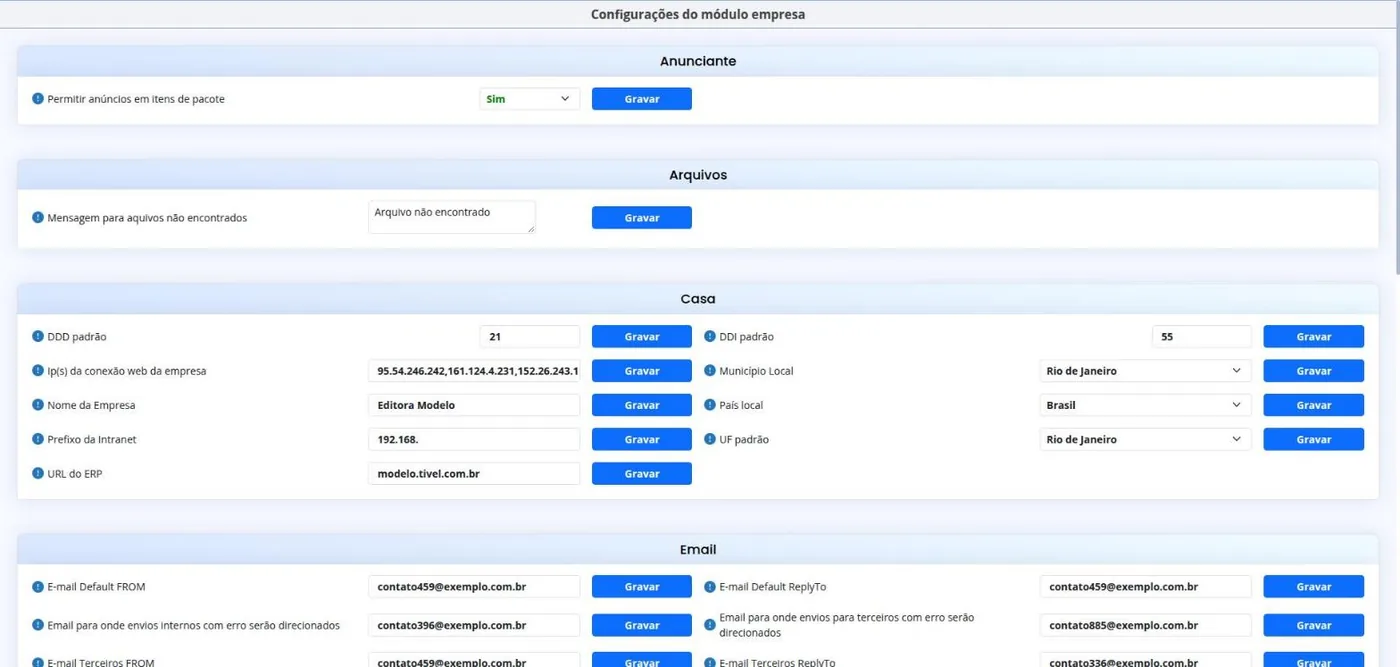Click the contato885@exemplo.com.br email field
Screen dimensions: 1400x667
tap(1146, 625)
